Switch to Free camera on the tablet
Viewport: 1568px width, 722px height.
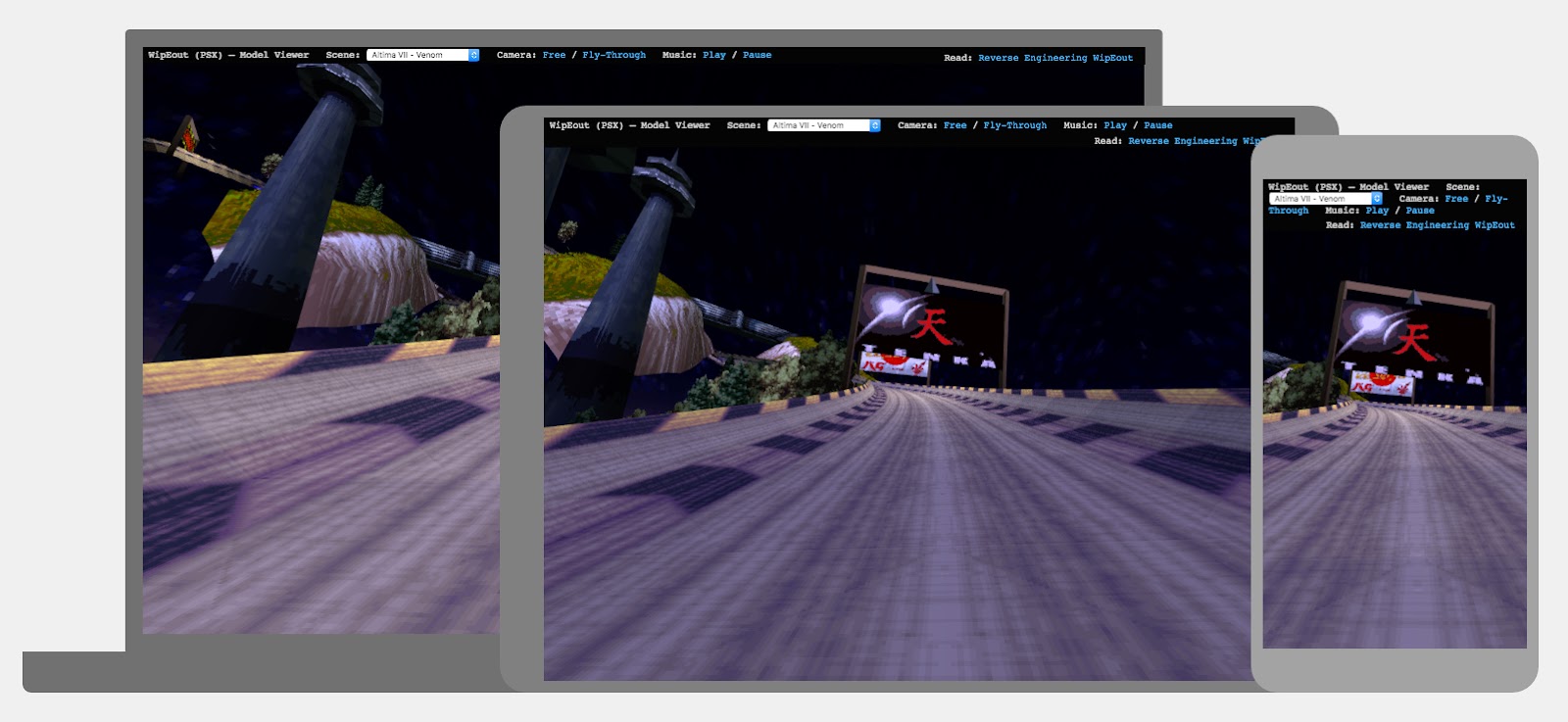955,125
